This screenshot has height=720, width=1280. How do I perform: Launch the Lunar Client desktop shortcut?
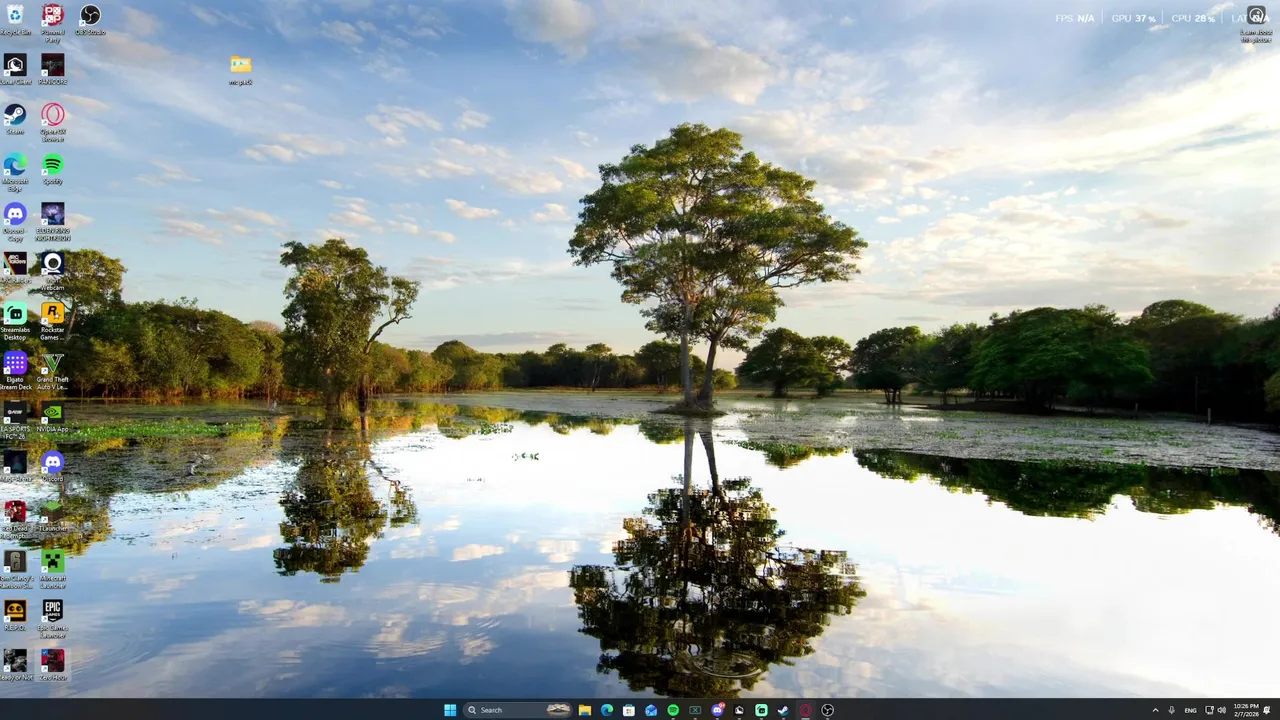pyautogui.click(x=15, y=70)
